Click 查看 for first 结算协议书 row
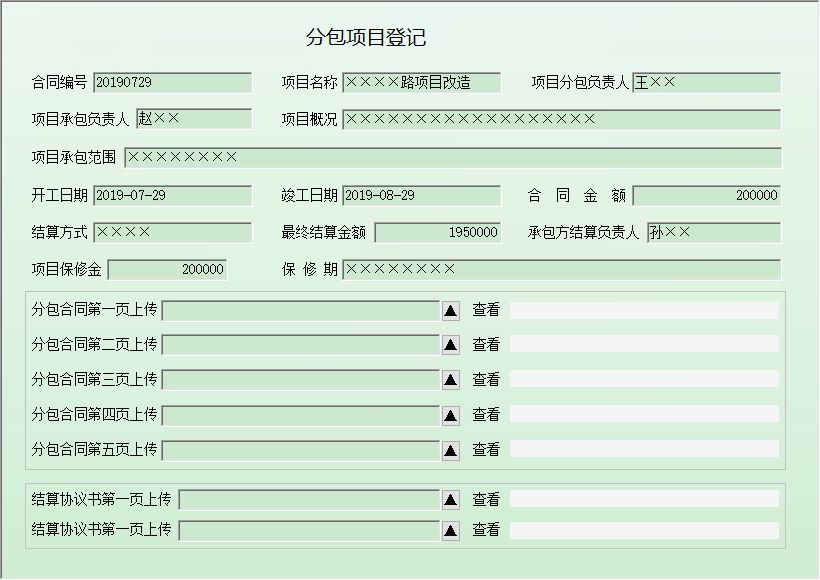This screenshot has height=580, width=820. (486, 499)
